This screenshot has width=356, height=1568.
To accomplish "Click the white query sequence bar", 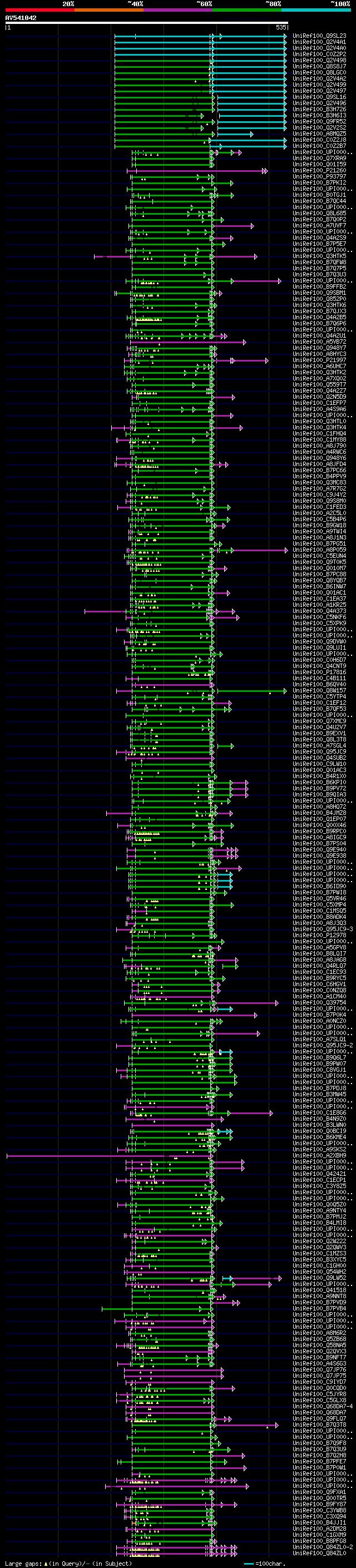I will [147, 23].
